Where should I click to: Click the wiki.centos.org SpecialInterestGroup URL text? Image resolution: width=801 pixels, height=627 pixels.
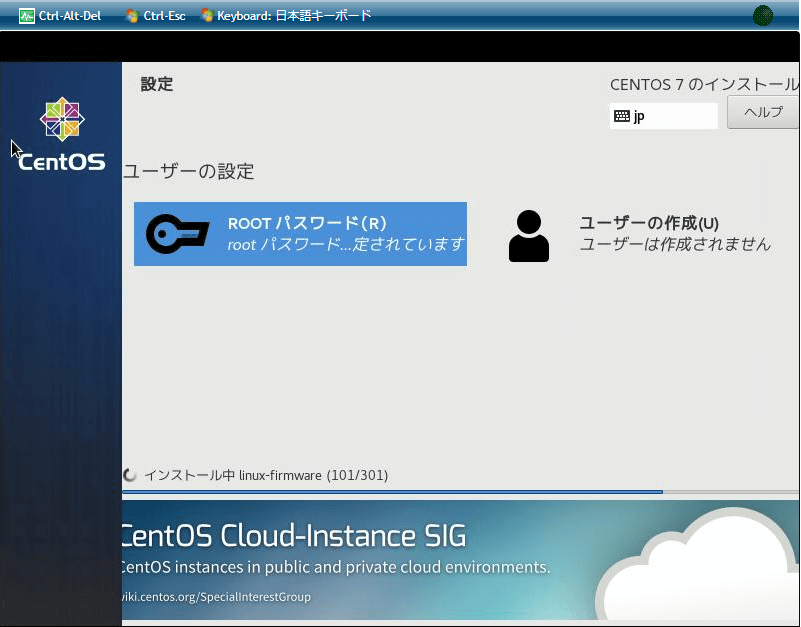coord(217,597)
